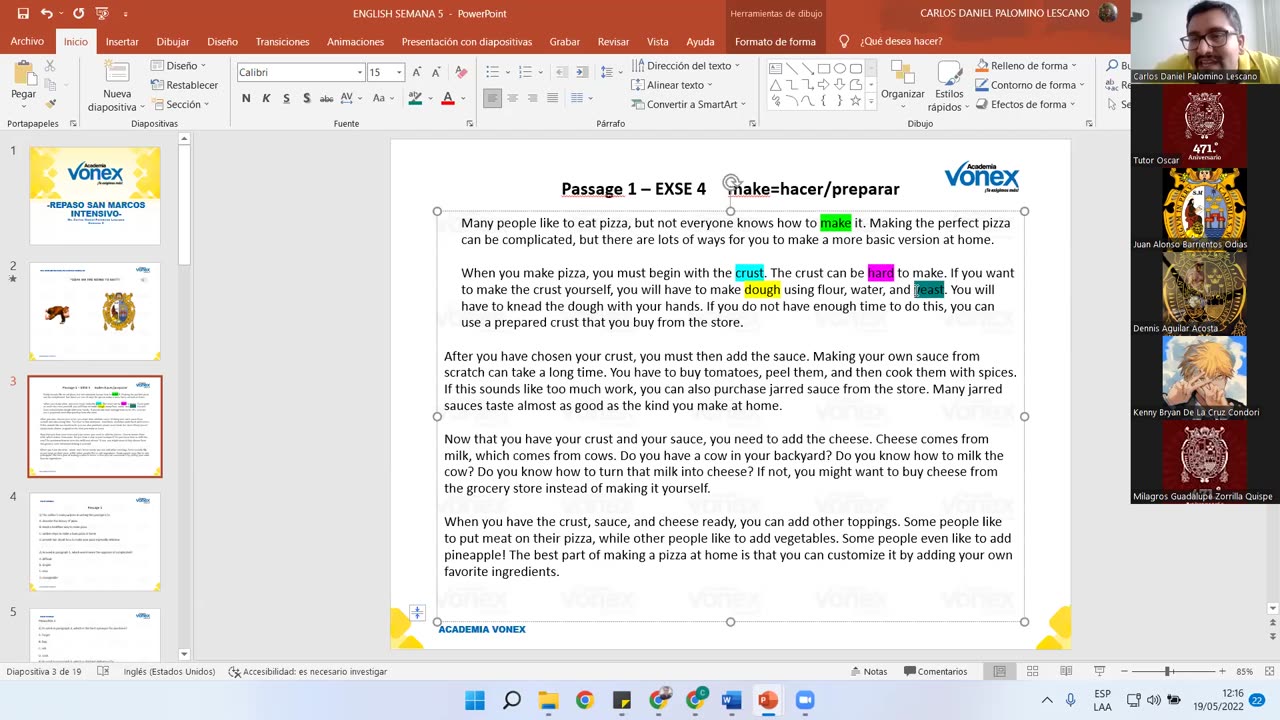The image size is (1280, 720).
Task: Open the Windows Start menu
Action: pyautogui.click(x=475, y=700)
